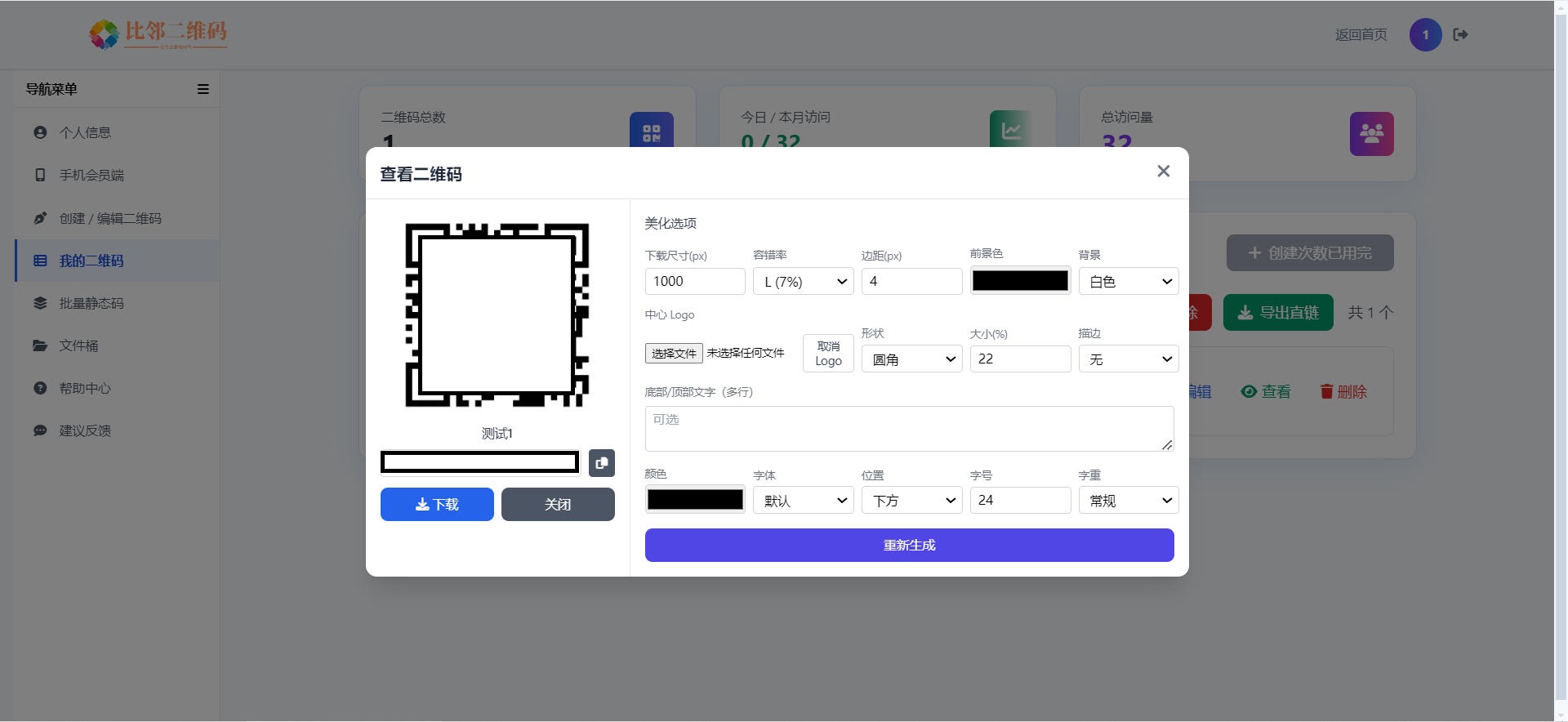1568x722 pixels.
Task: Click into the 底部/顶部文字 textarea
Action: pyautogui.click(x=910, y=429)
